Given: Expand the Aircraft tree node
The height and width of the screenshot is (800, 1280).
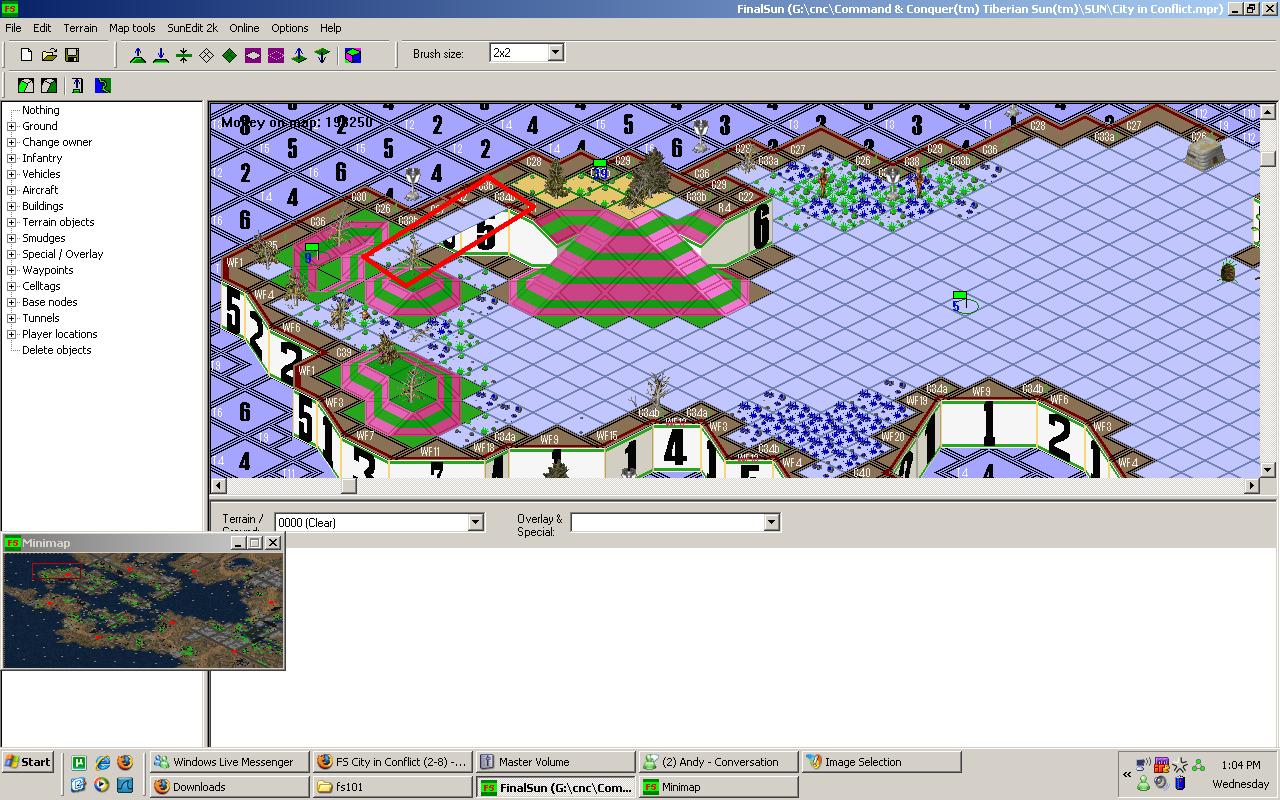Looking at the screenshot, I should point(12,190).
